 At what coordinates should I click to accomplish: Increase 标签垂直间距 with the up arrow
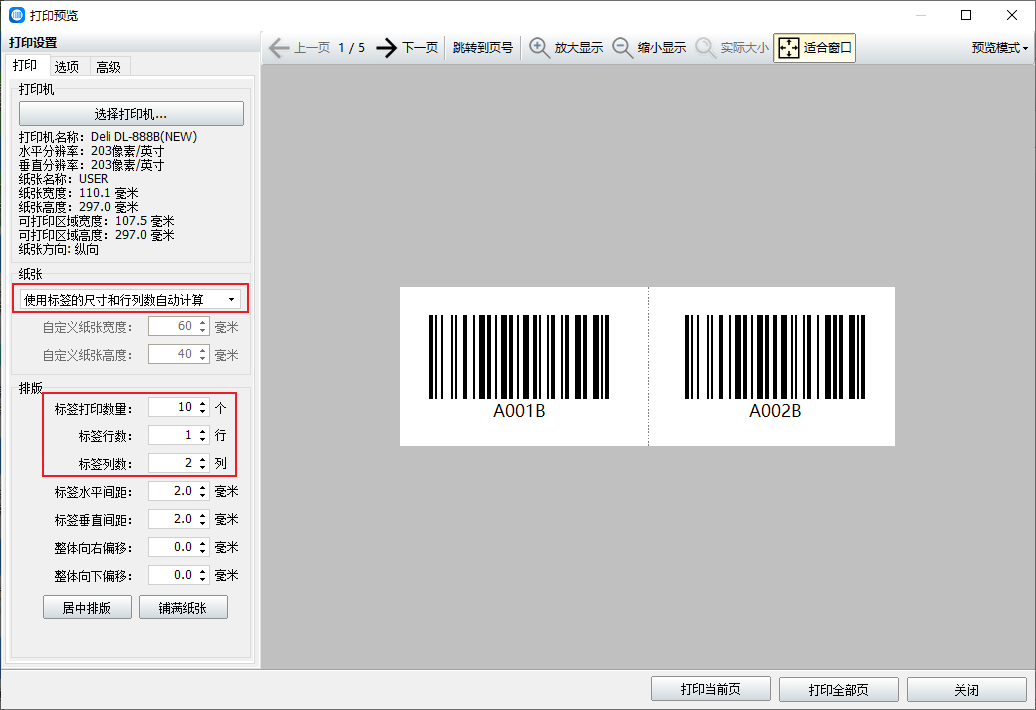[203, 515]
